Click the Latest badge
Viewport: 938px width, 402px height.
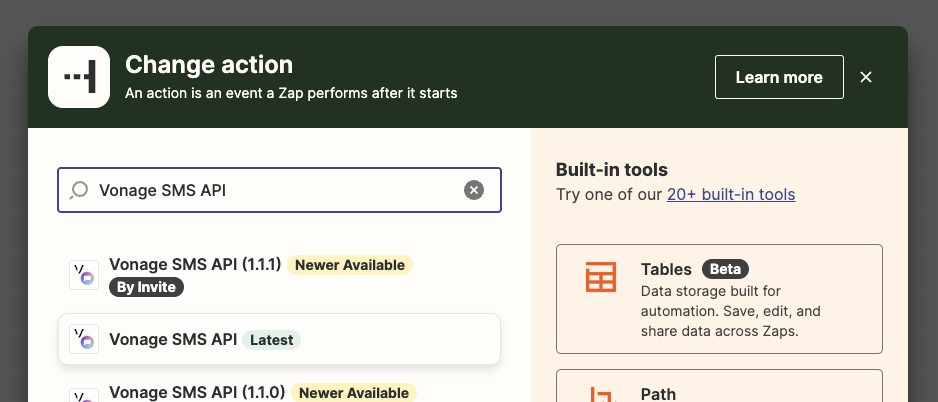(272, 340)
